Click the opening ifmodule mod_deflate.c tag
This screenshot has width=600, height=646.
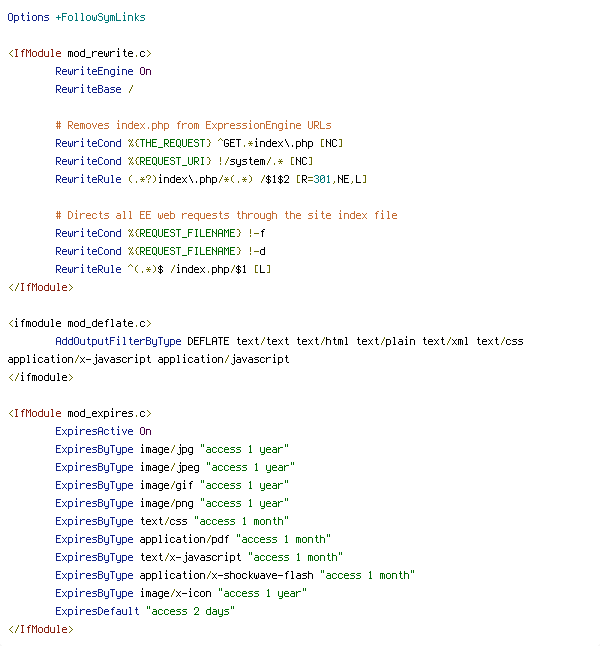(79, 323)
